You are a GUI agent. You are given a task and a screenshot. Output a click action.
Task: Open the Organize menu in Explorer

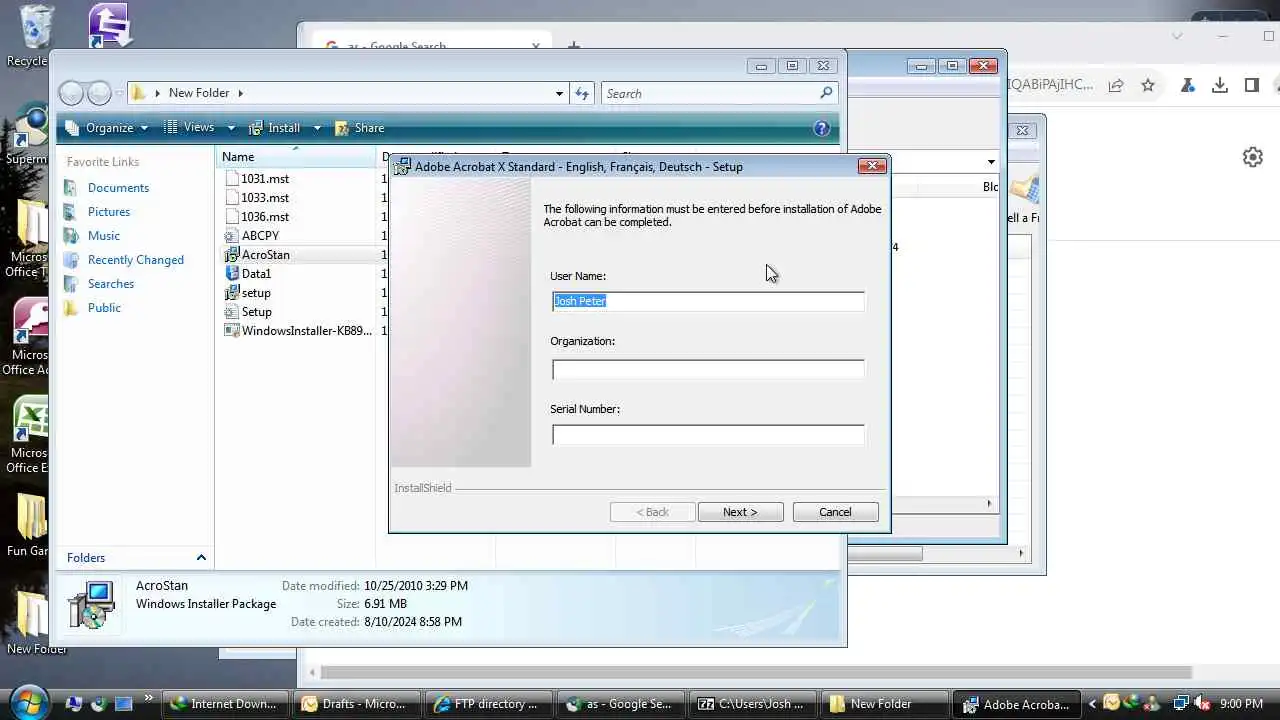[108, 128]
